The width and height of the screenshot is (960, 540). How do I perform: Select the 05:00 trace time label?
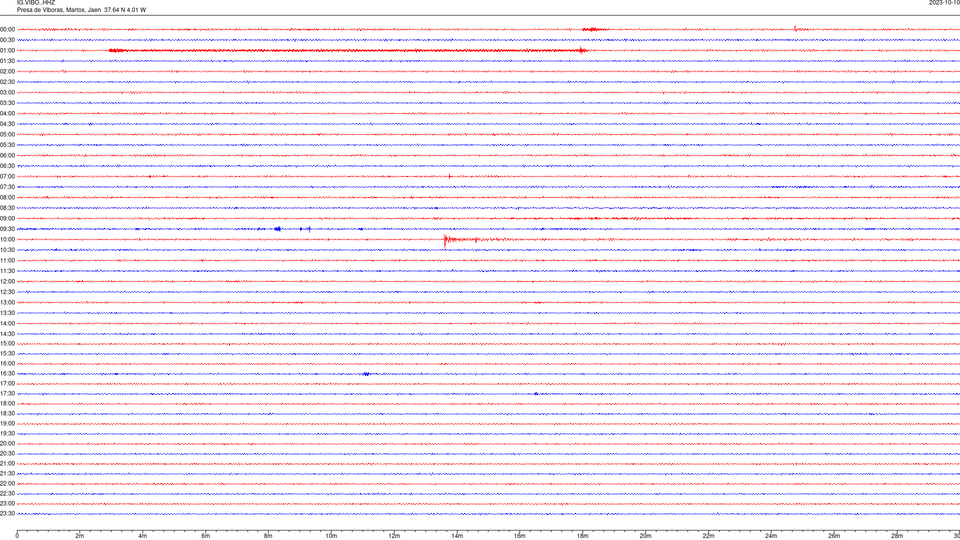coord(7,135)
